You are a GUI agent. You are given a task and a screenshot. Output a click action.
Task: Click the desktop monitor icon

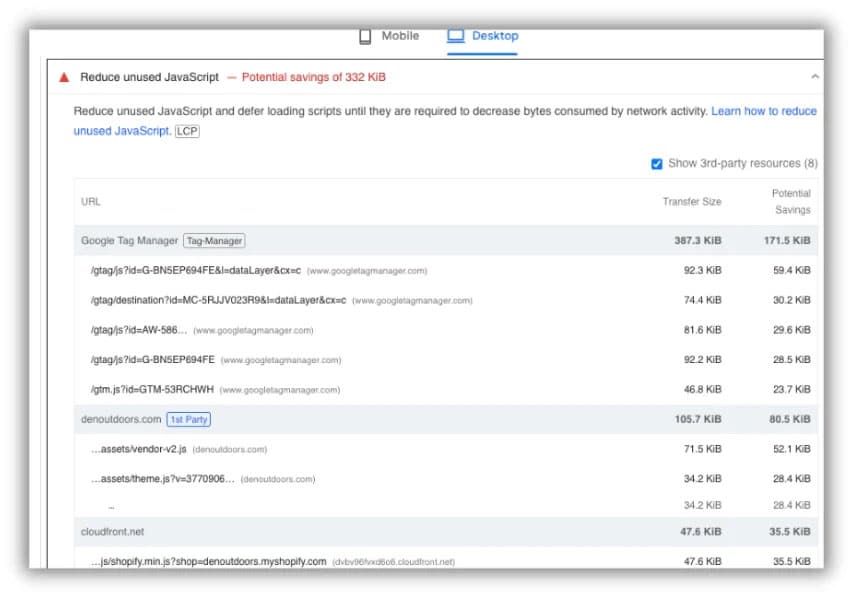[x=456, y=36]
